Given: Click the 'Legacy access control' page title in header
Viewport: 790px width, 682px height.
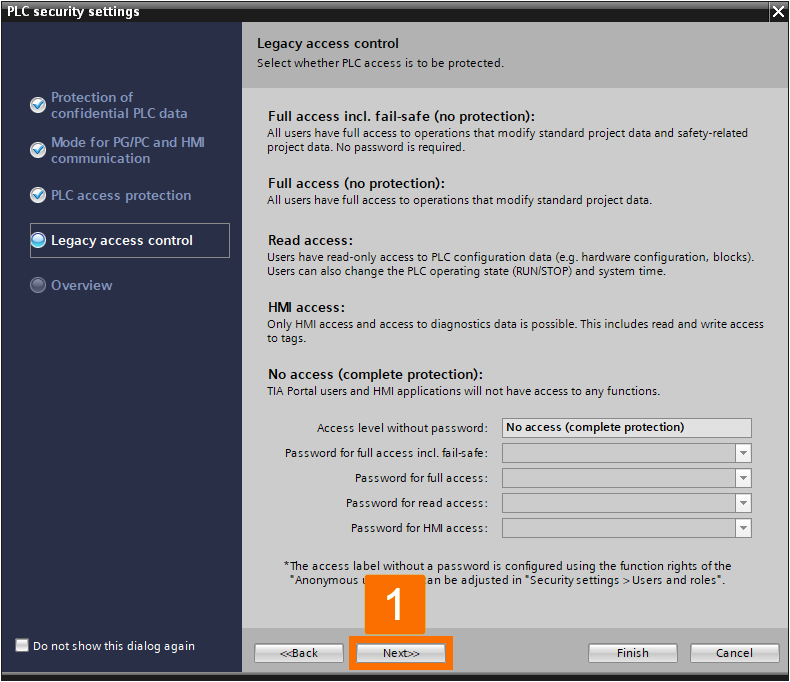Looking at the screenshot, I should (x=327, y=43).
